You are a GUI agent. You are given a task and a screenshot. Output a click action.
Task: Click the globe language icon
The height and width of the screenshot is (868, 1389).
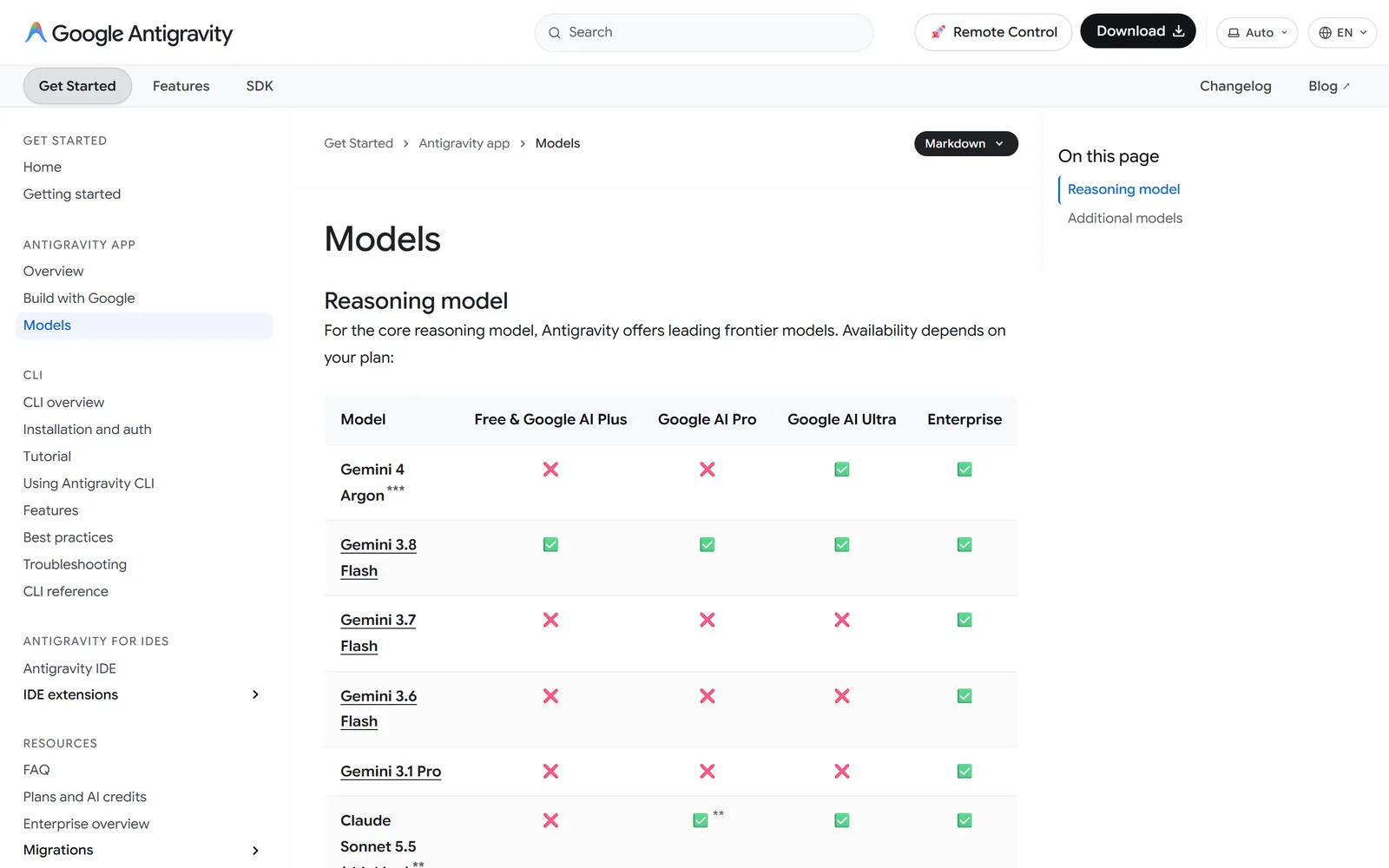1325,33
